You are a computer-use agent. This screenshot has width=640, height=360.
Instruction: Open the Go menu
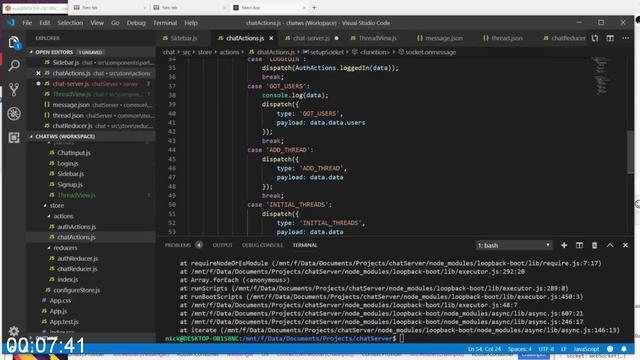(115, 23)
